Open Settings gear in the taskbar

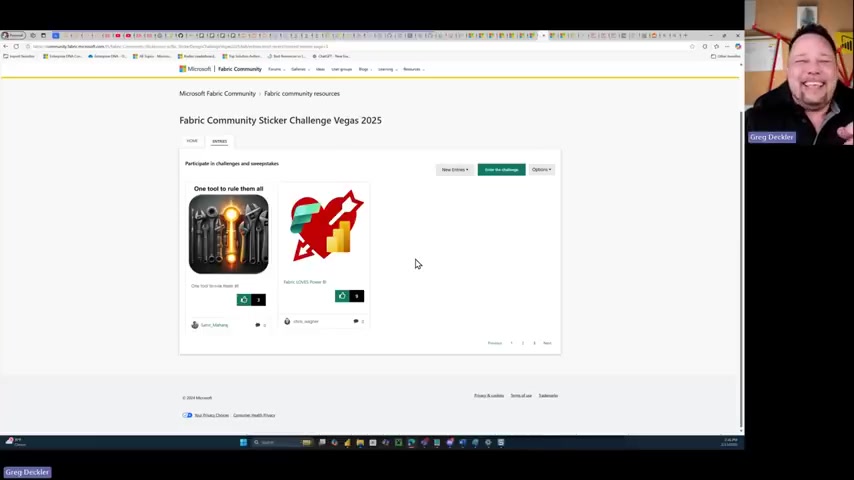point(488,442)
